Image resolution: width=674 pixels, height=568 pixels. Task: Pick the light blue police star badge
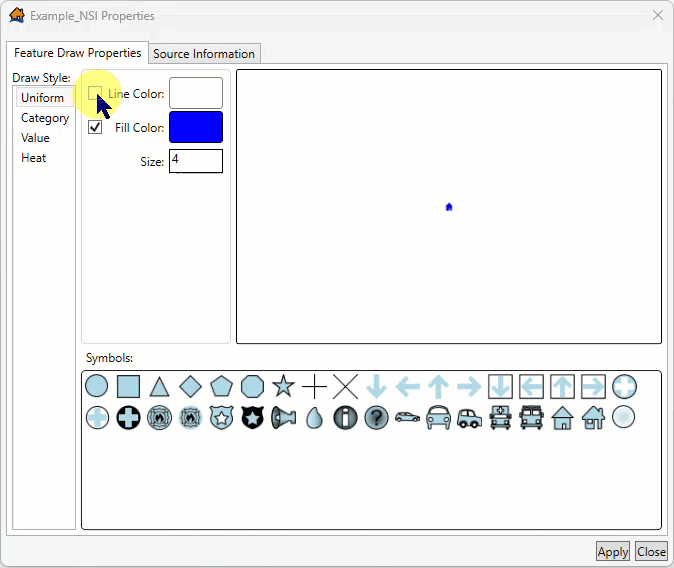coord(221,418)
